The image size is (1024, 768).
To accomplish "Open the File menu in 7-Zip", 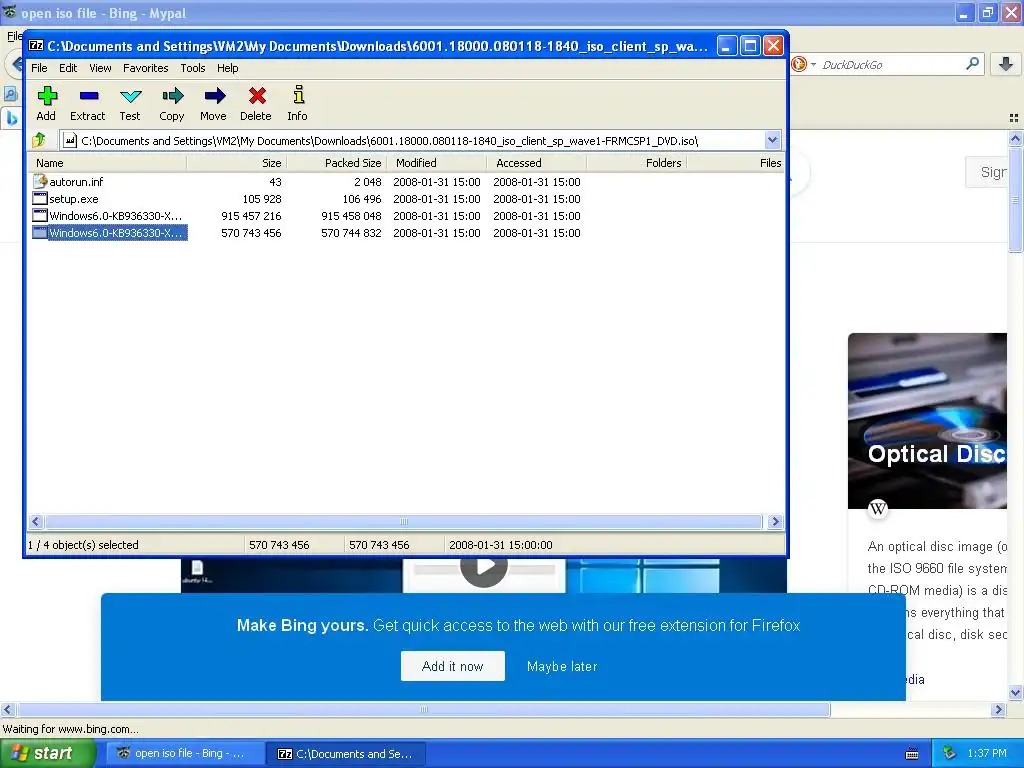I will (x=39, y=68).
